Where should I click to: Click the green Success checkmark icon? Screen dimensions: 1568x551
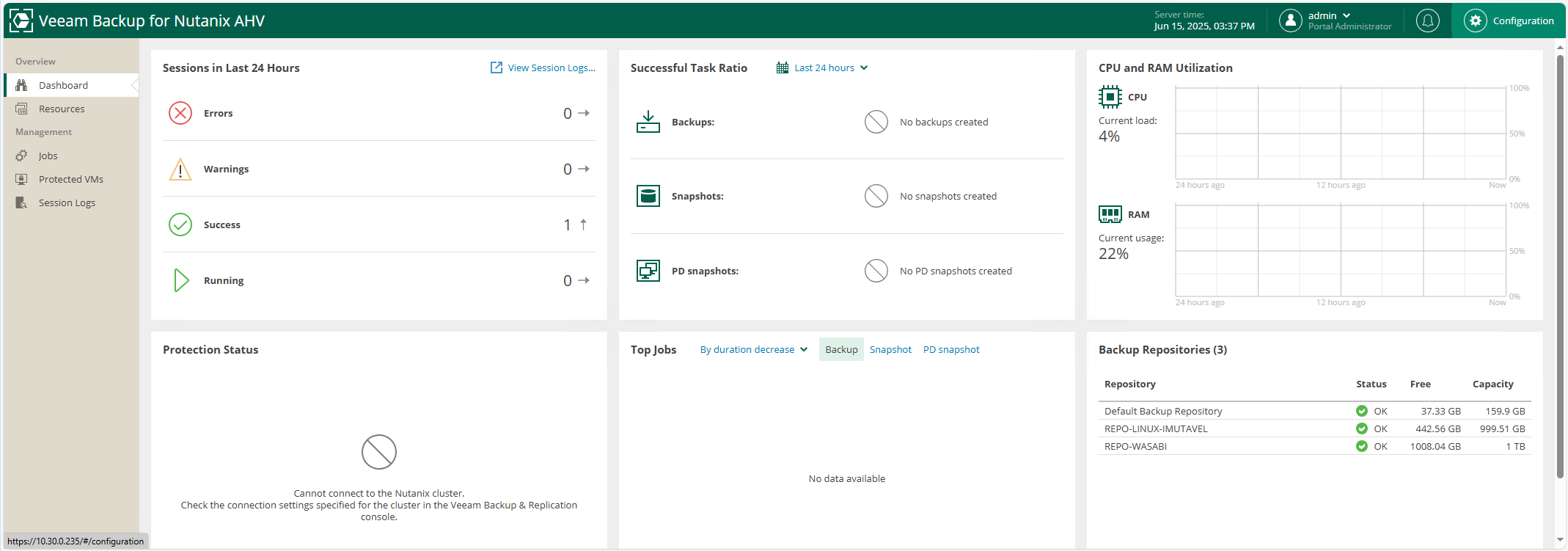180,225
